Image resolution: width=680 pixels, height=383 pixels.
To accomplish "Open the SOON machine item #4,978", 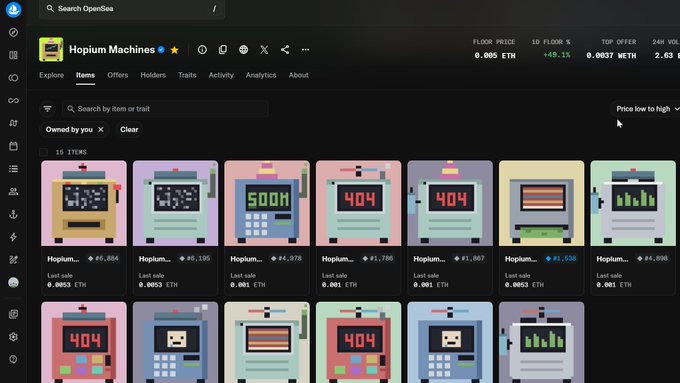I will click(x=267, y=203).
